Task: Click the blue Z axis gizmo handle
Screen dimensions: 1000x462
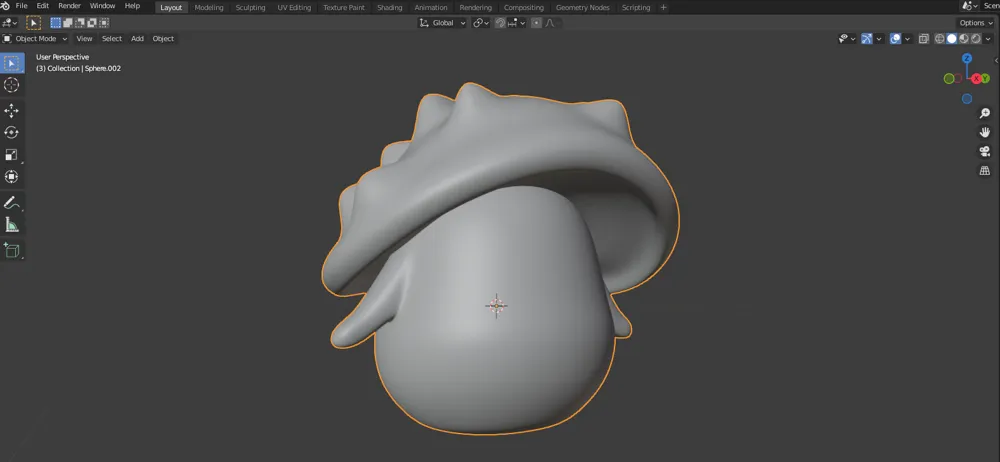Action: pyautogui.click(x=967, y=58)
